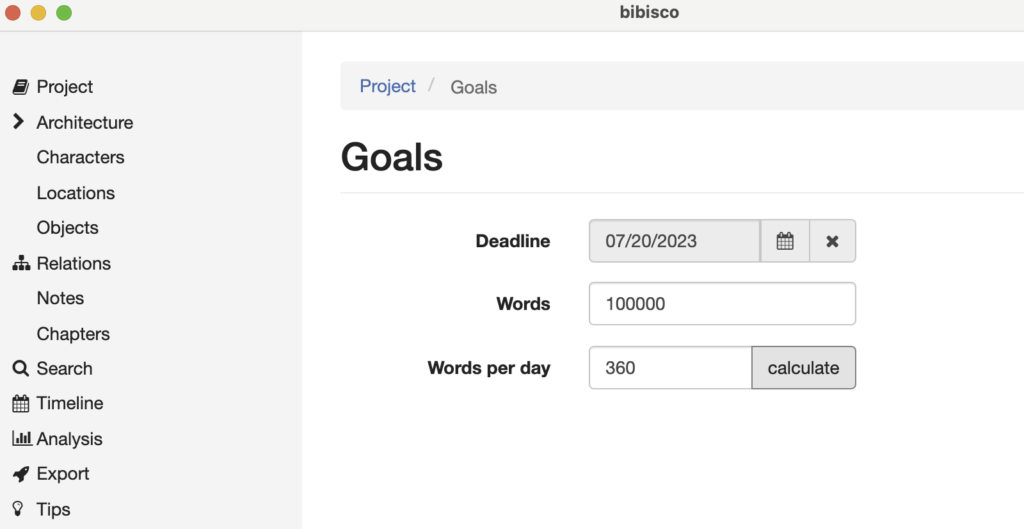
Task: Click the Tips lightbulb icon
Action: point(20,509)
